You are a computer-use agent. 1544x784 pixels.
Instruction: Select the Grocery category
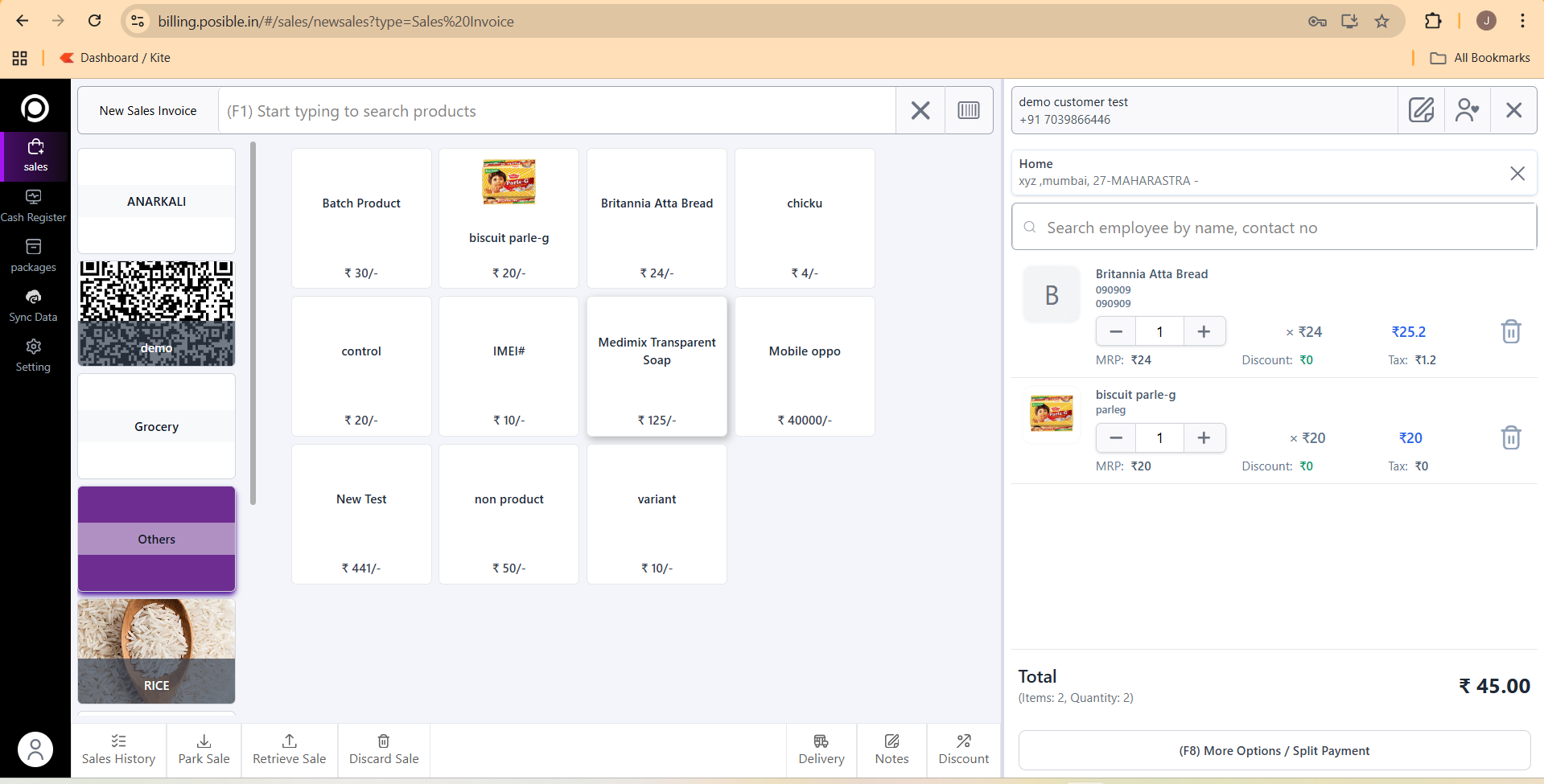pyautogui.click(x=156, y=426)
